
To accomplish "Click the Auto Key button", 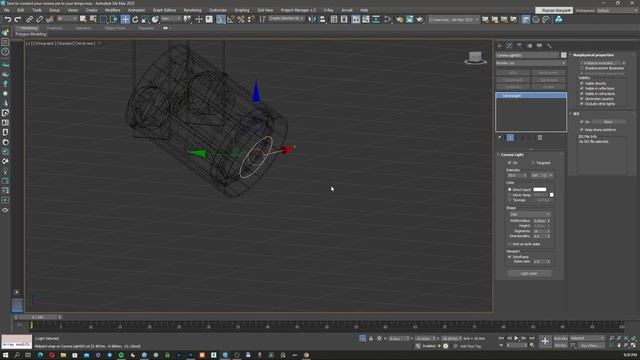I will [x=561, y=338].
